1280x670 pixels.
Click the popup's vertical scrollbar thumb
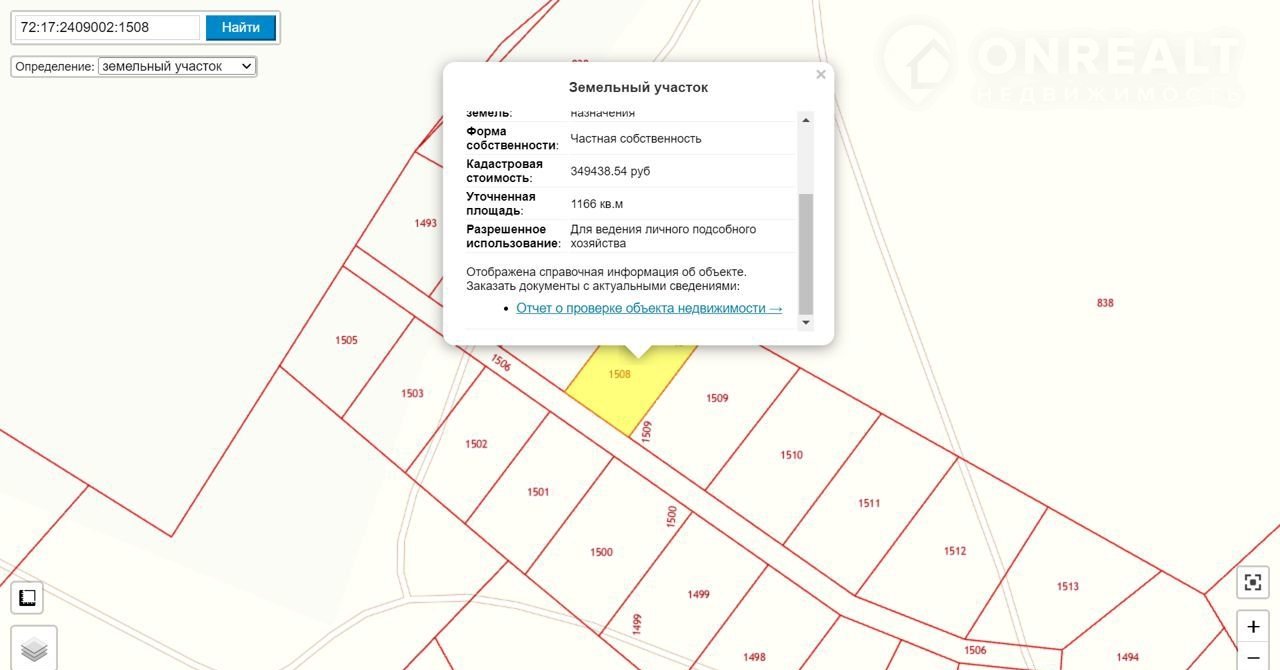[806, 254]
